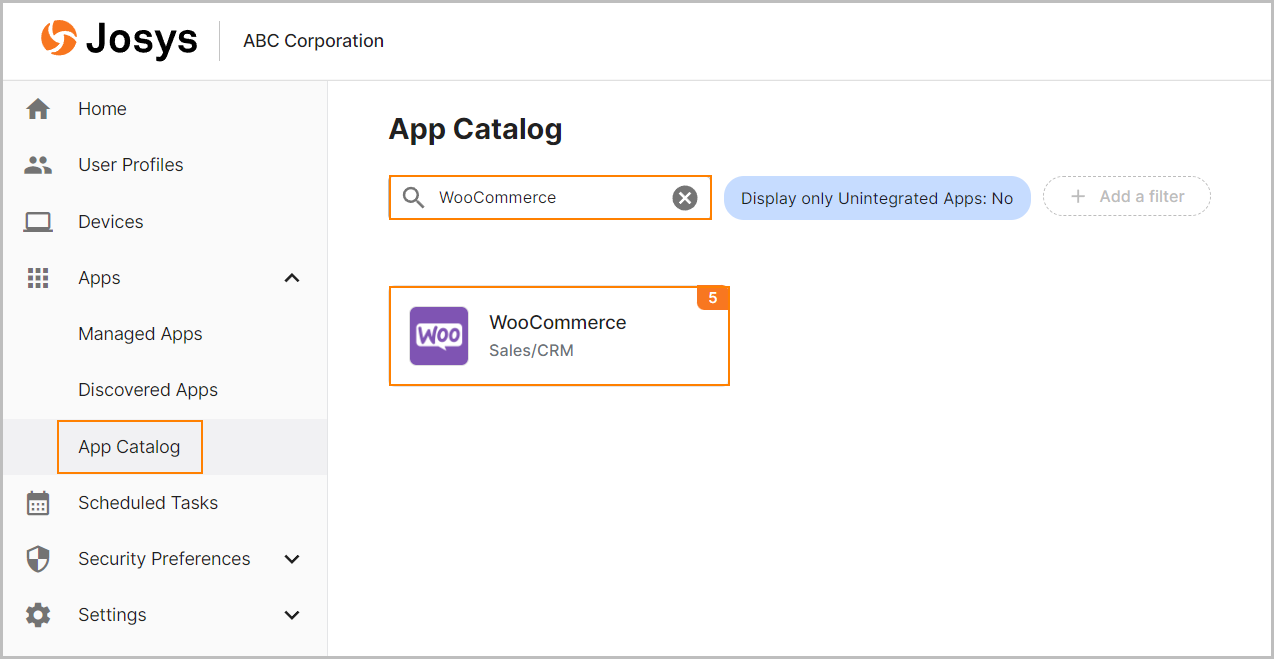The height and width of the screenshot is (659, 1274).
Task: Click the plus icon in Add a filter
Action: point(1078,197)
